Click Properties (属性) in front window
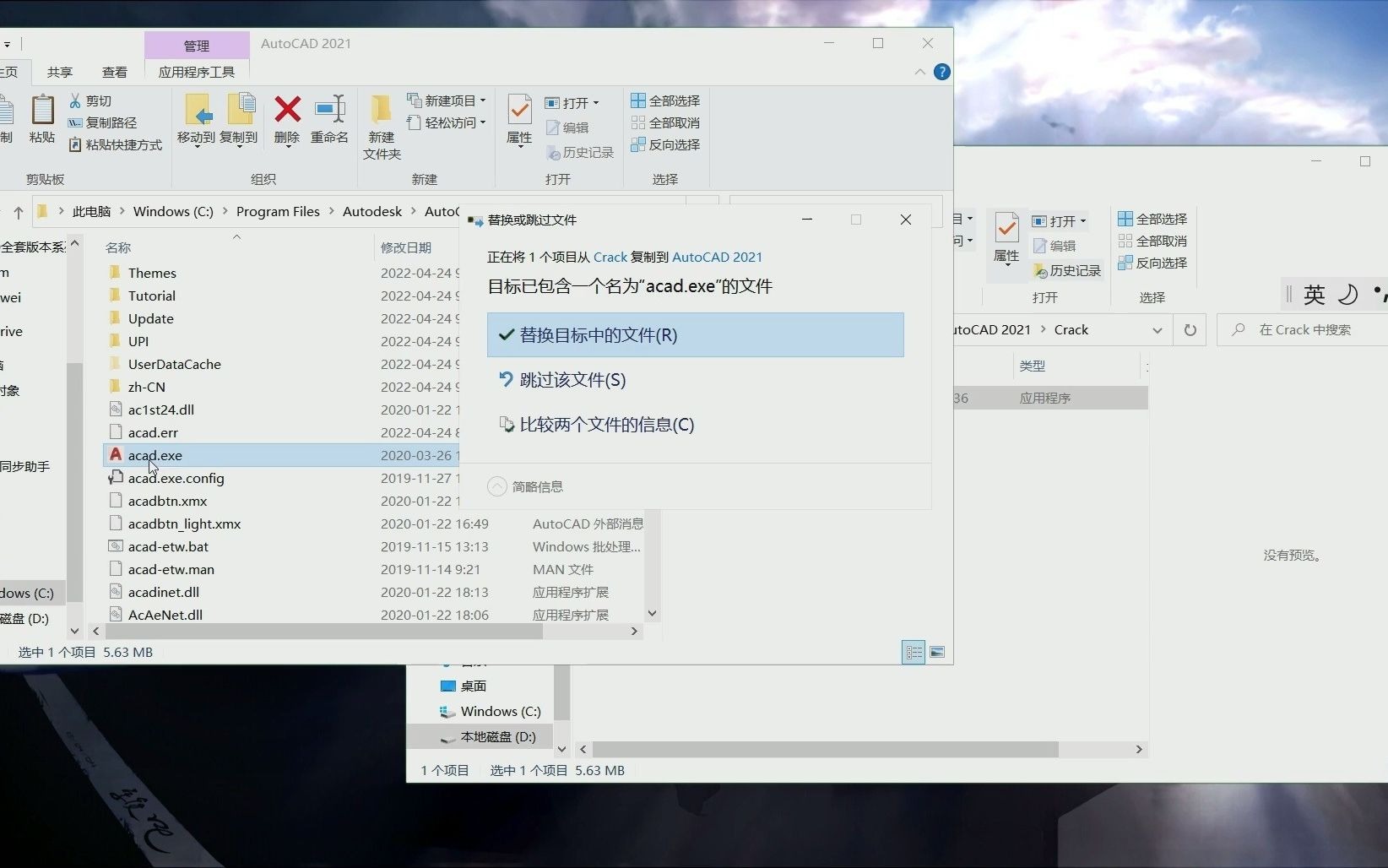Viewport: 1388px width, 868px height. 519,121
